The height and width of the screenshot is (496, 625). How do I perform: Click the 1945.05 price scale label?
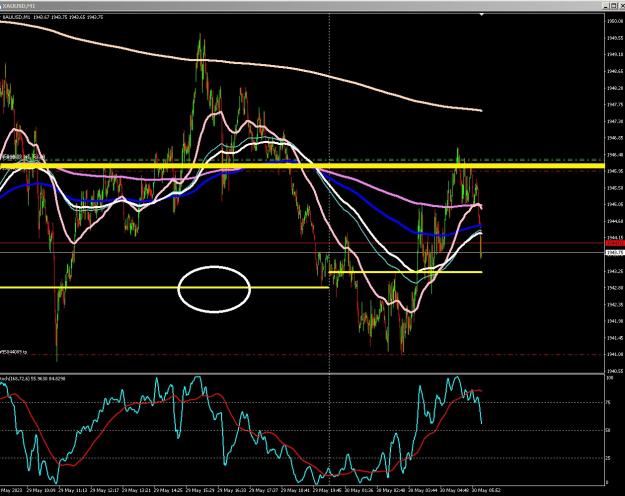tap(614, 204)
